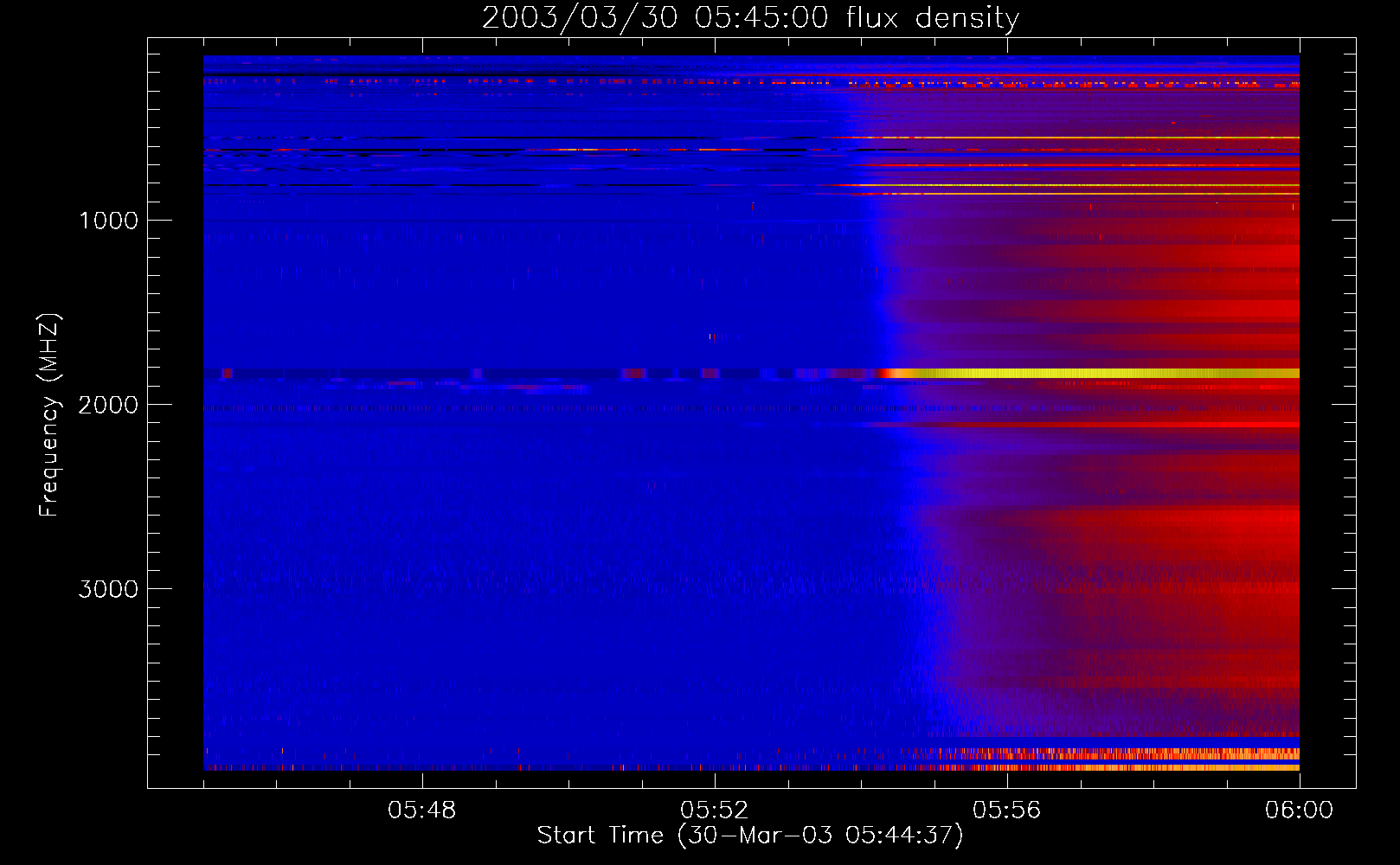This screenshot has height=865, width=1400.
Task: Click the 2000 frequency tick label
Action: tap(108, 405)
